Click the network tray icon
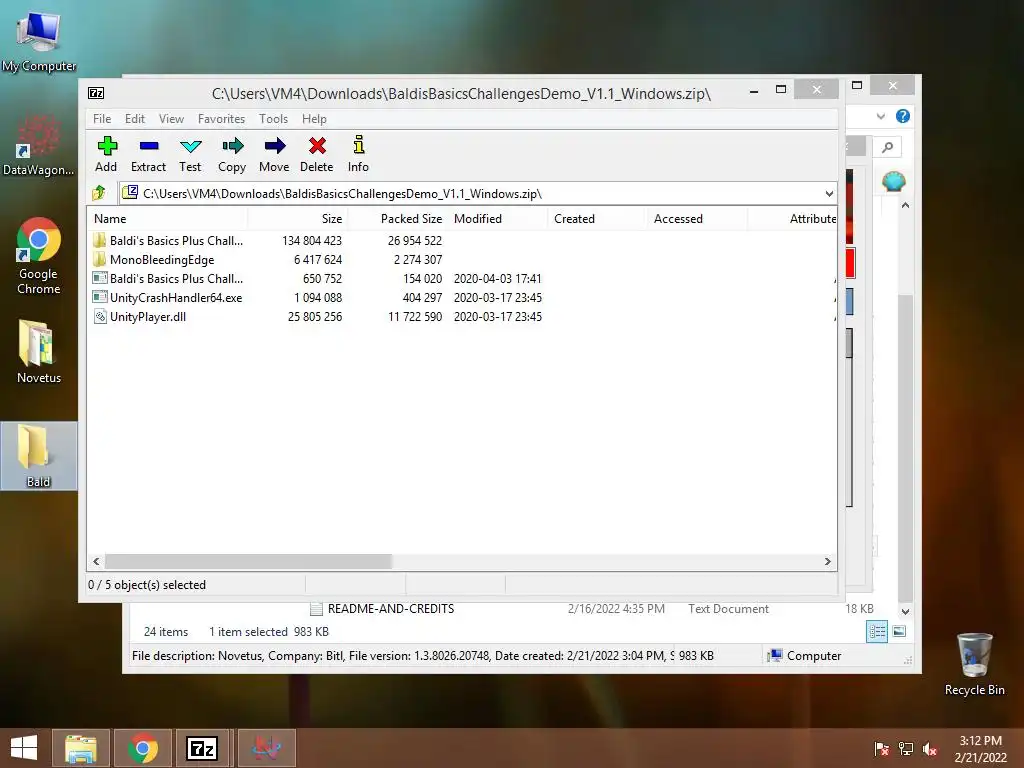Screen dimensions: 1024x768 tap(906, 748)
